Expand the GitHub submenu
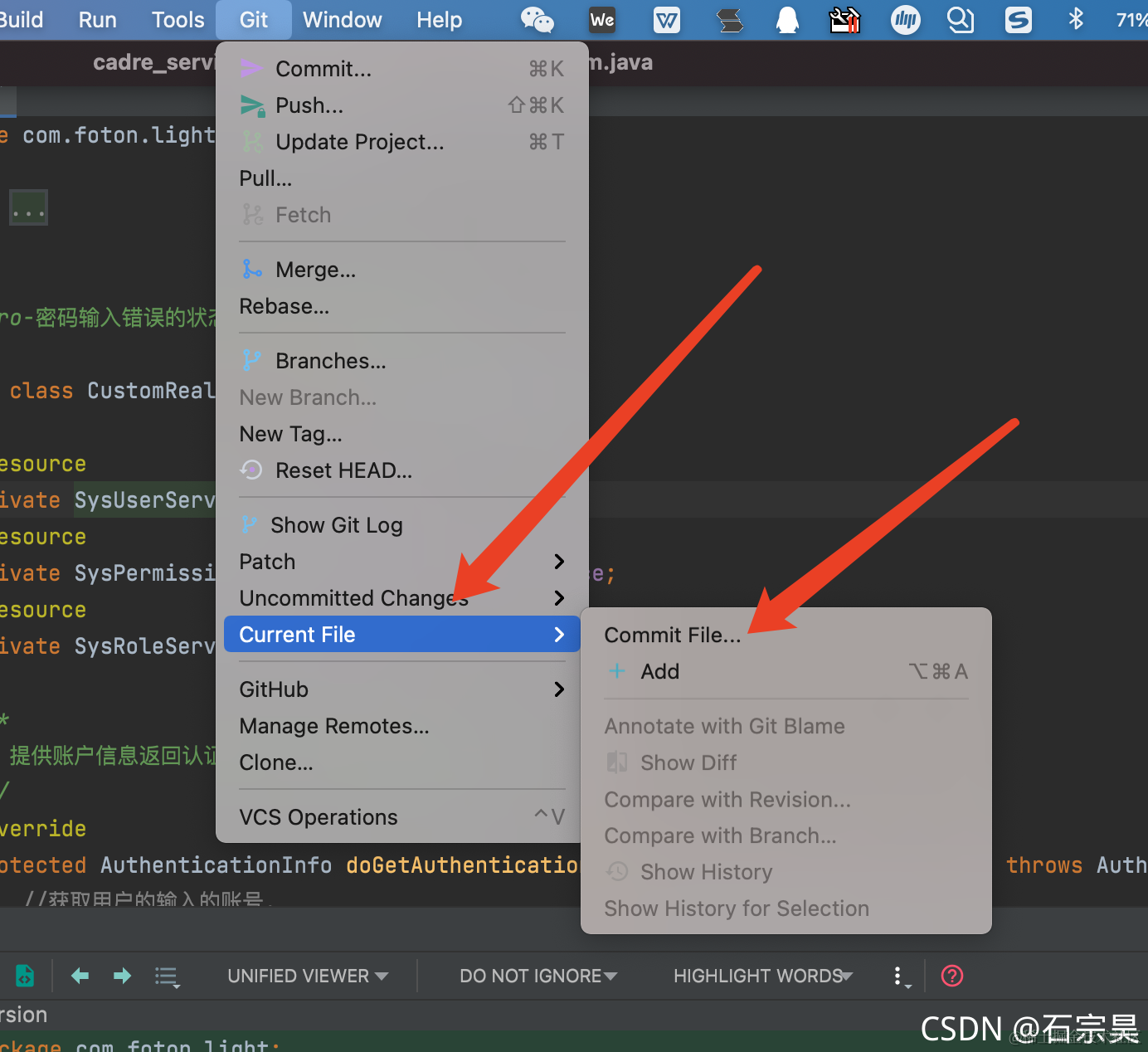This screenshot has width=1148, height=1052. click(402, 689)
